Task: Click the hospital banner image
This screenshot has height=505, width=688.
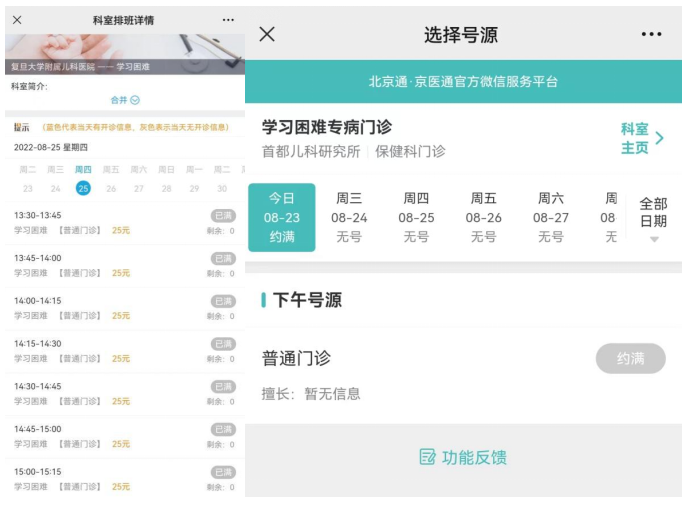Action: point(124,54)
